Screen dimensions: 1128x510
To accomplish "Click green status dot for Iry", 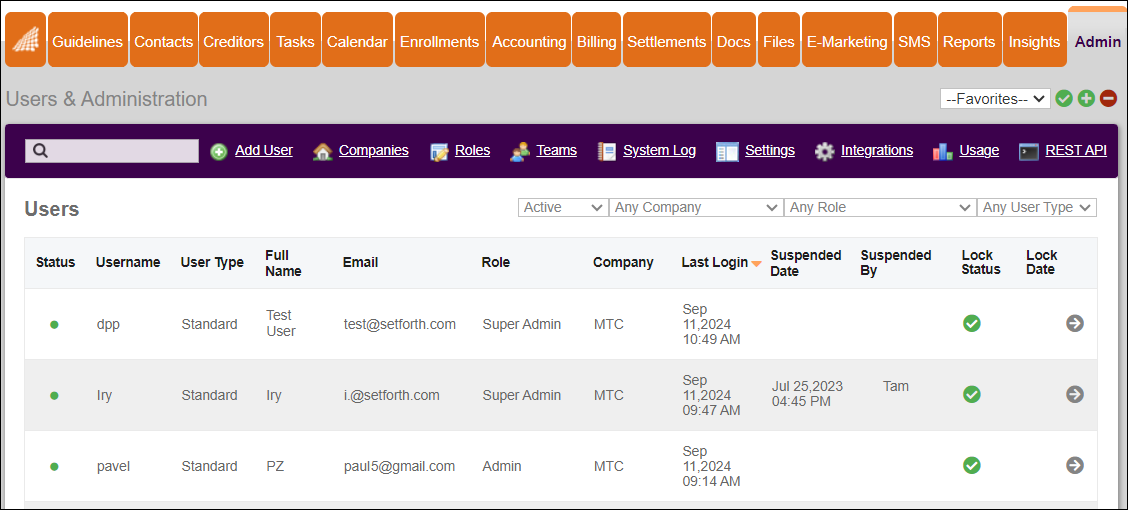I will pyautogui.click(x=54, y=396).
